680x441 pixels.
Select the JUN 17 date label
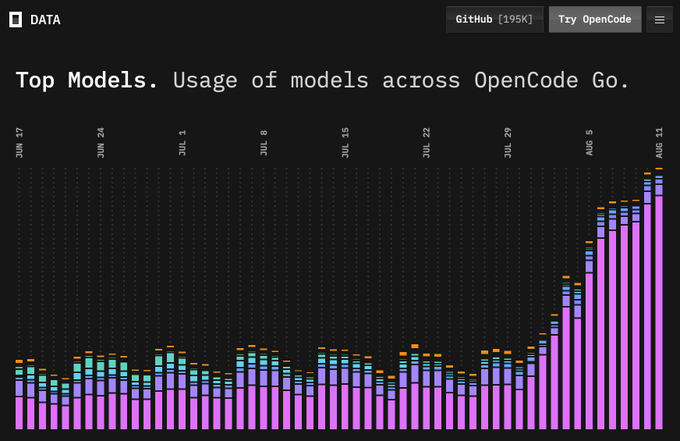click(19, 143)
